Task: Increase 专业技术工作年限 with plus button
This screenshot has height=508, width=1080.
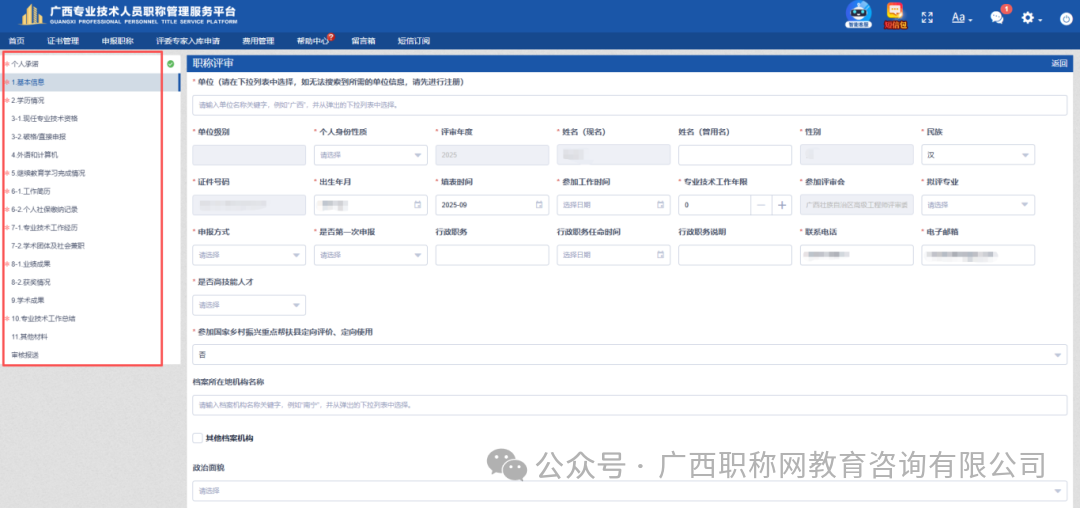Action: point(781,205)
